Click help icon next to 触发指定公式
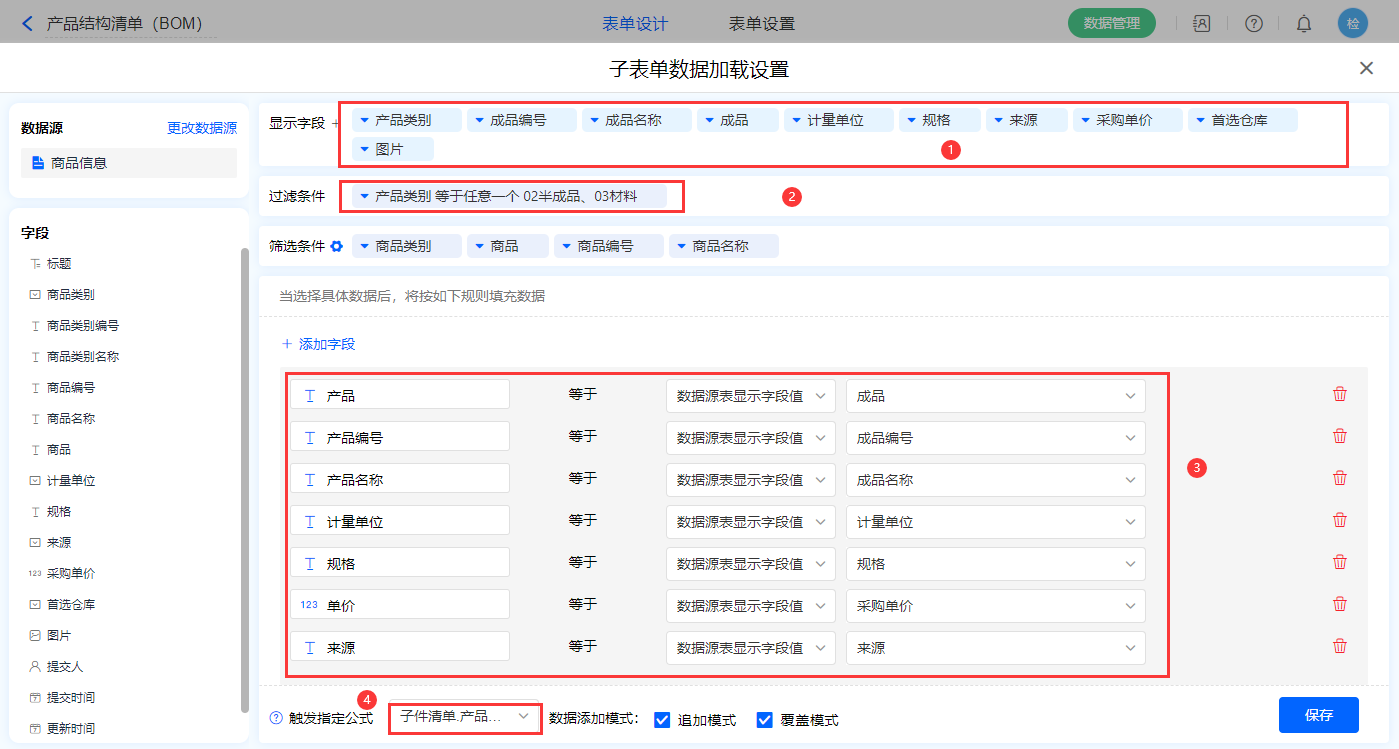The image size is (1399, 749). pos(276,718)
